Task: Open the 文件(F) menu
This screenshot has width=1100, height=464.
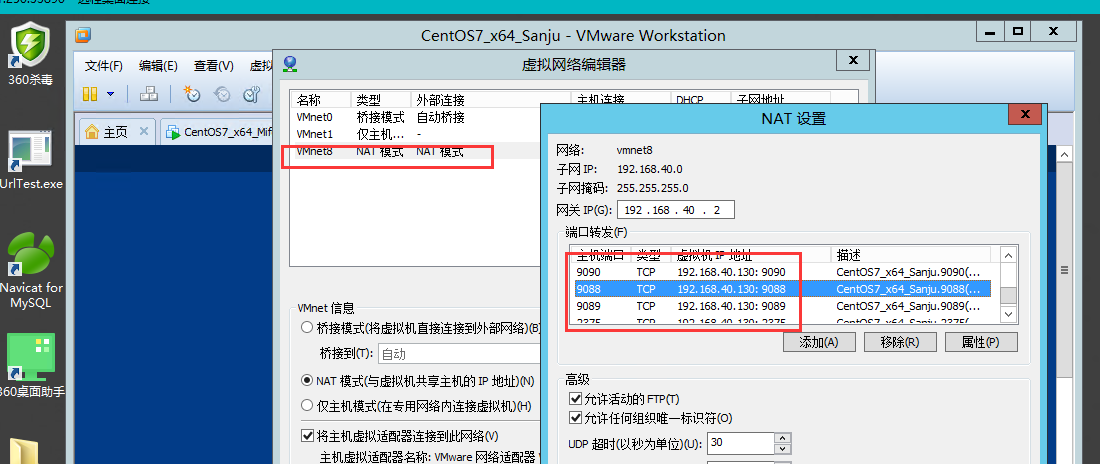Action: pos(104,66)
